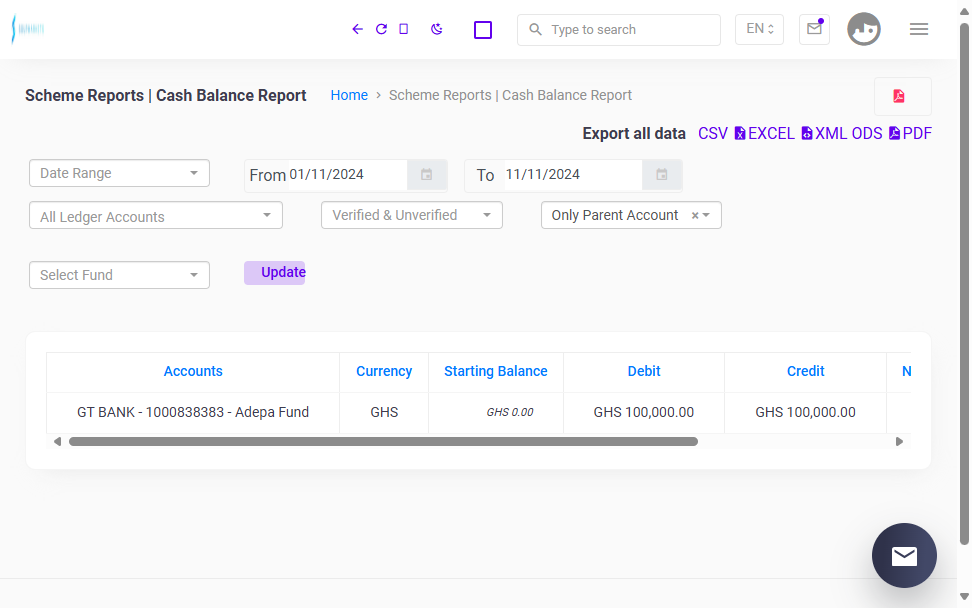Image resolution: width=972 pixels, height=608 pixels.
Task: Export all data as XML
Action: coord(824,134)
